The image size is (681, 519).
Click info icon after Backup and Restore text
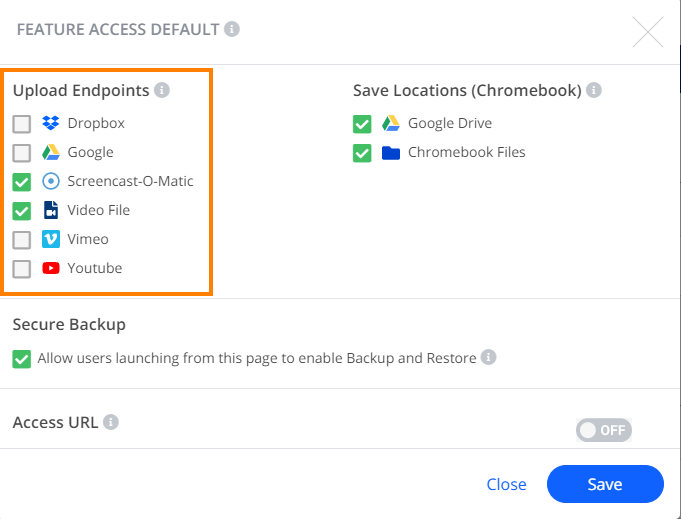(x=489, y=357)
